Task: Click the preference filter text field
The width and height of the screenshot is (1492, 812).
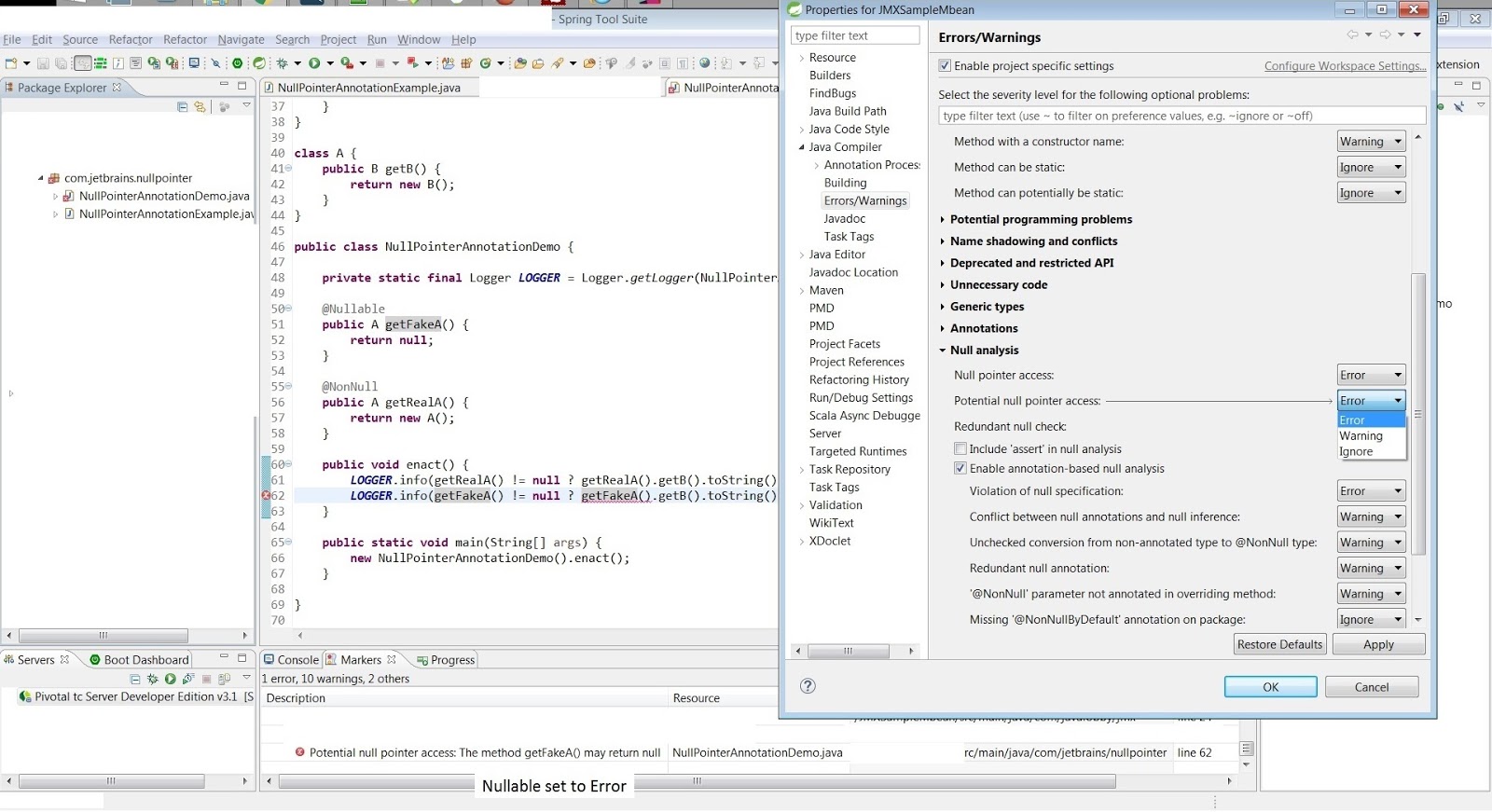Action: [1181, 117]
